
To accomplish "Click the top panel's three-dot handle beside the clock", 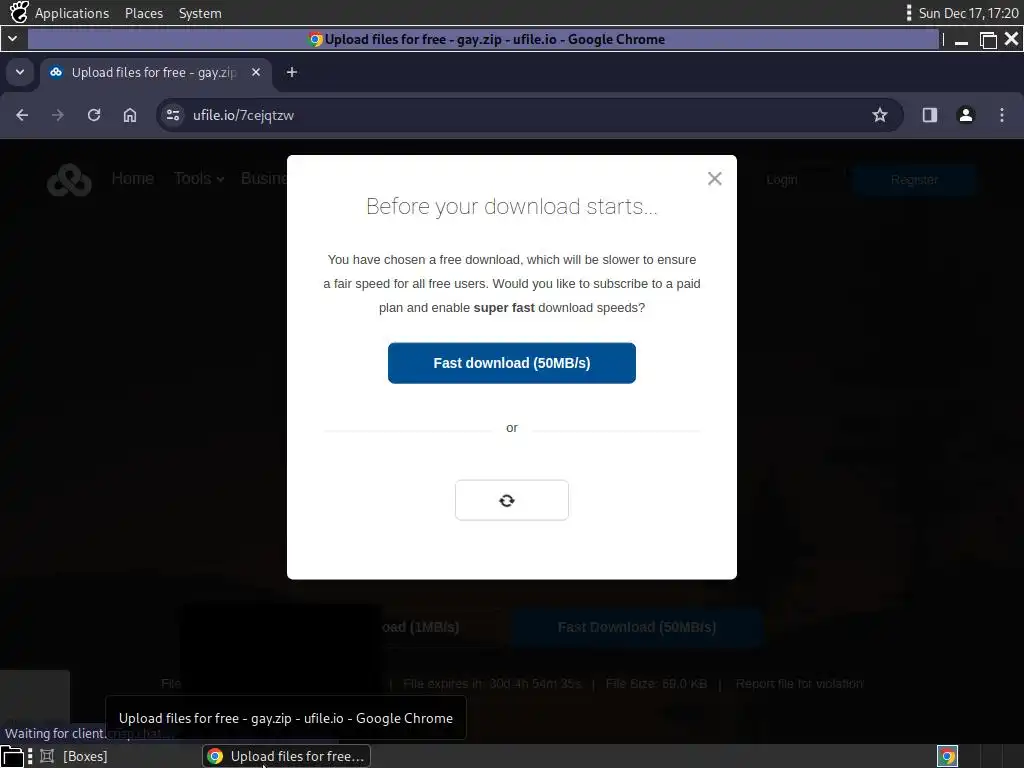I will point(908,13).
